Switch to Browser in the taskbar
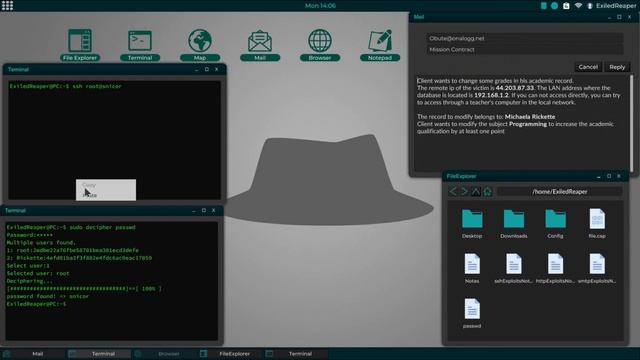The height and width of the screenshot is (360, 640). [164, 354]
